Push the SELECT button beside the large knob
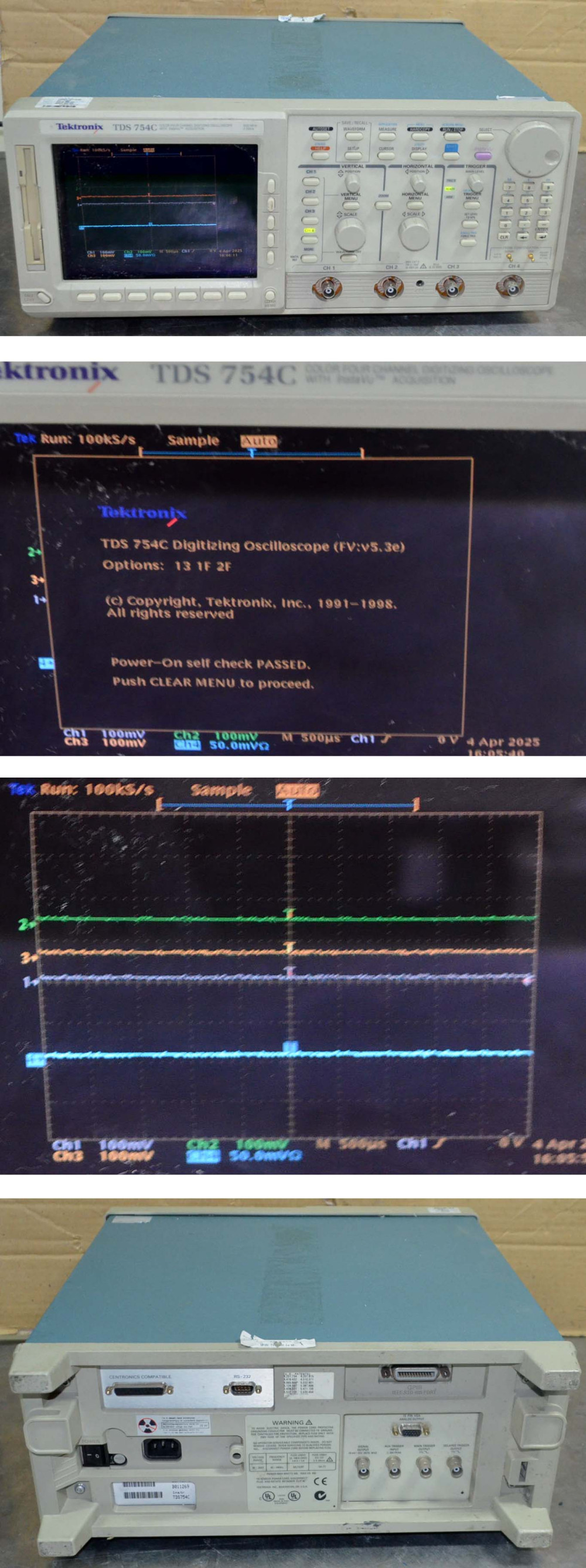586x1568 pixels. pyautogui.click(x=485, y=137)
